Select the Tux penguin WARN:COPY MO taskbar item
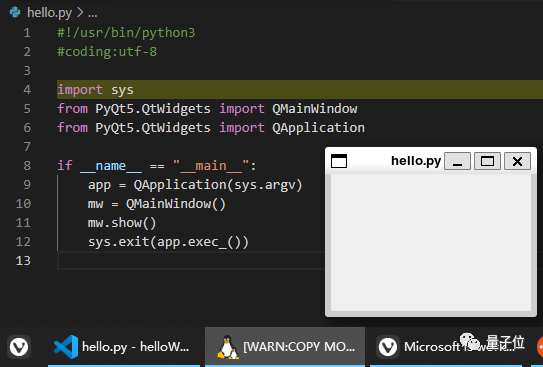Image resolution: width=543 pixels, height=367 pixels. (285, 347)
